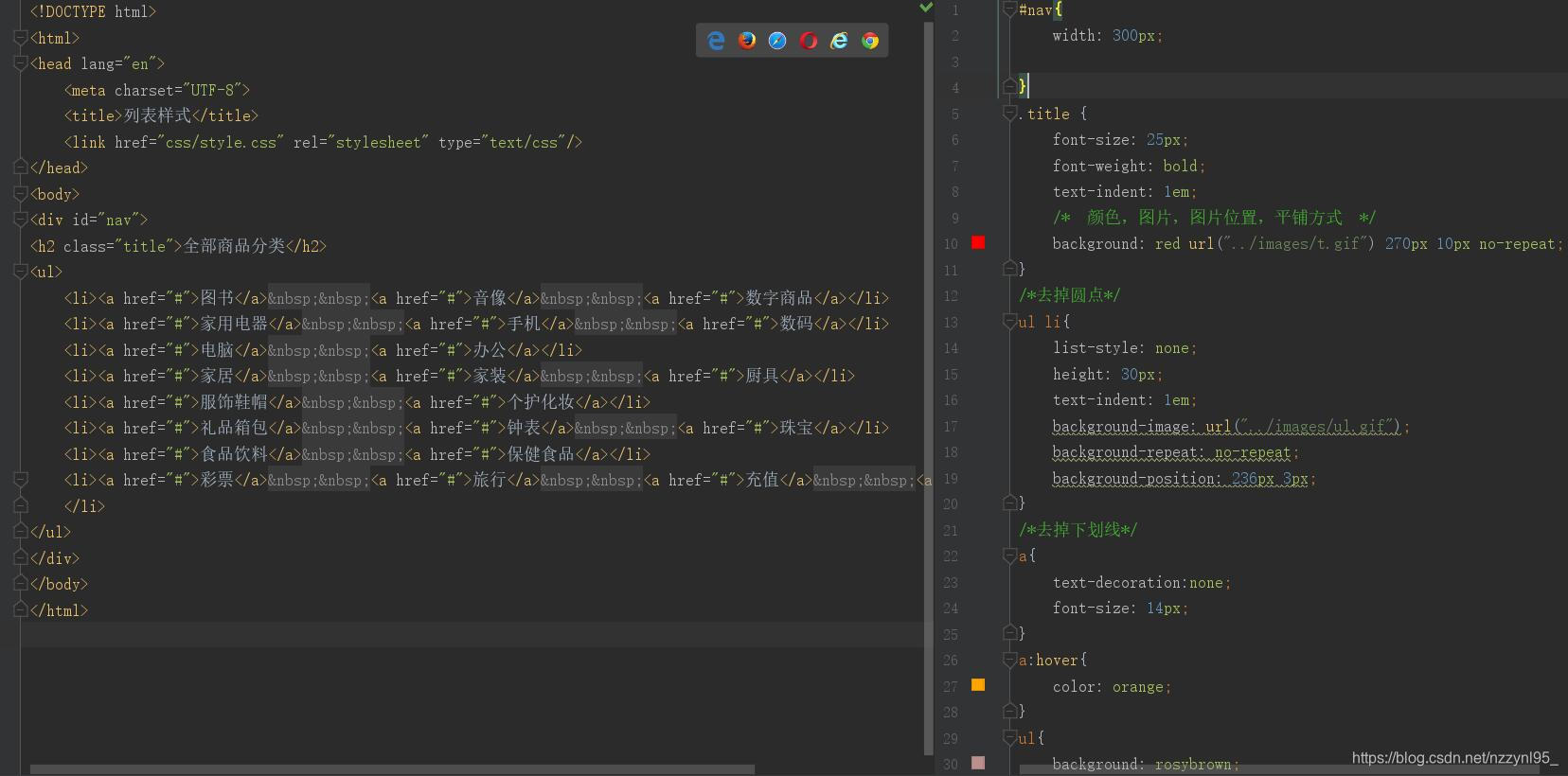
Task: Fold at the closing </div> tag
Action: tap(21, 558)
